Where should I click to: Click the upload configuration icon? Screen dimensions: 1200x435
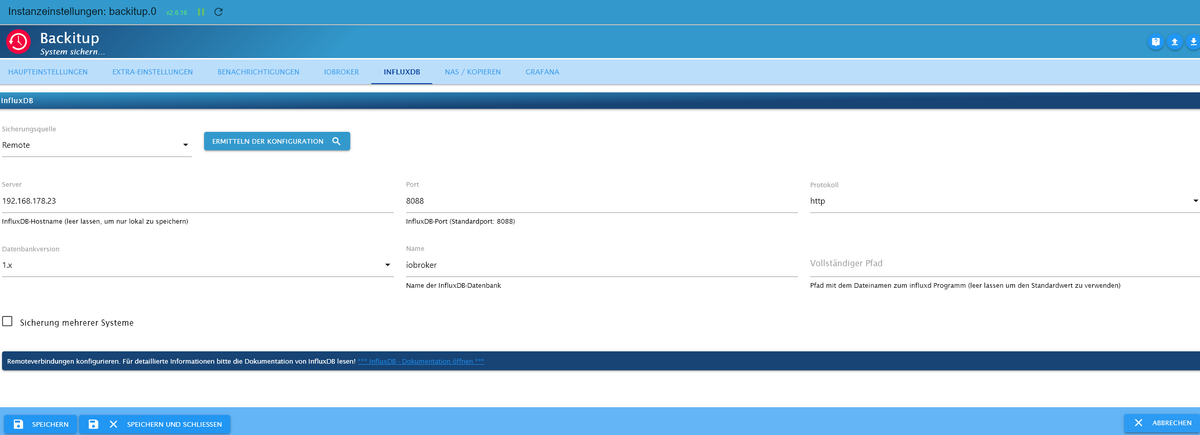click(1174, 42)
